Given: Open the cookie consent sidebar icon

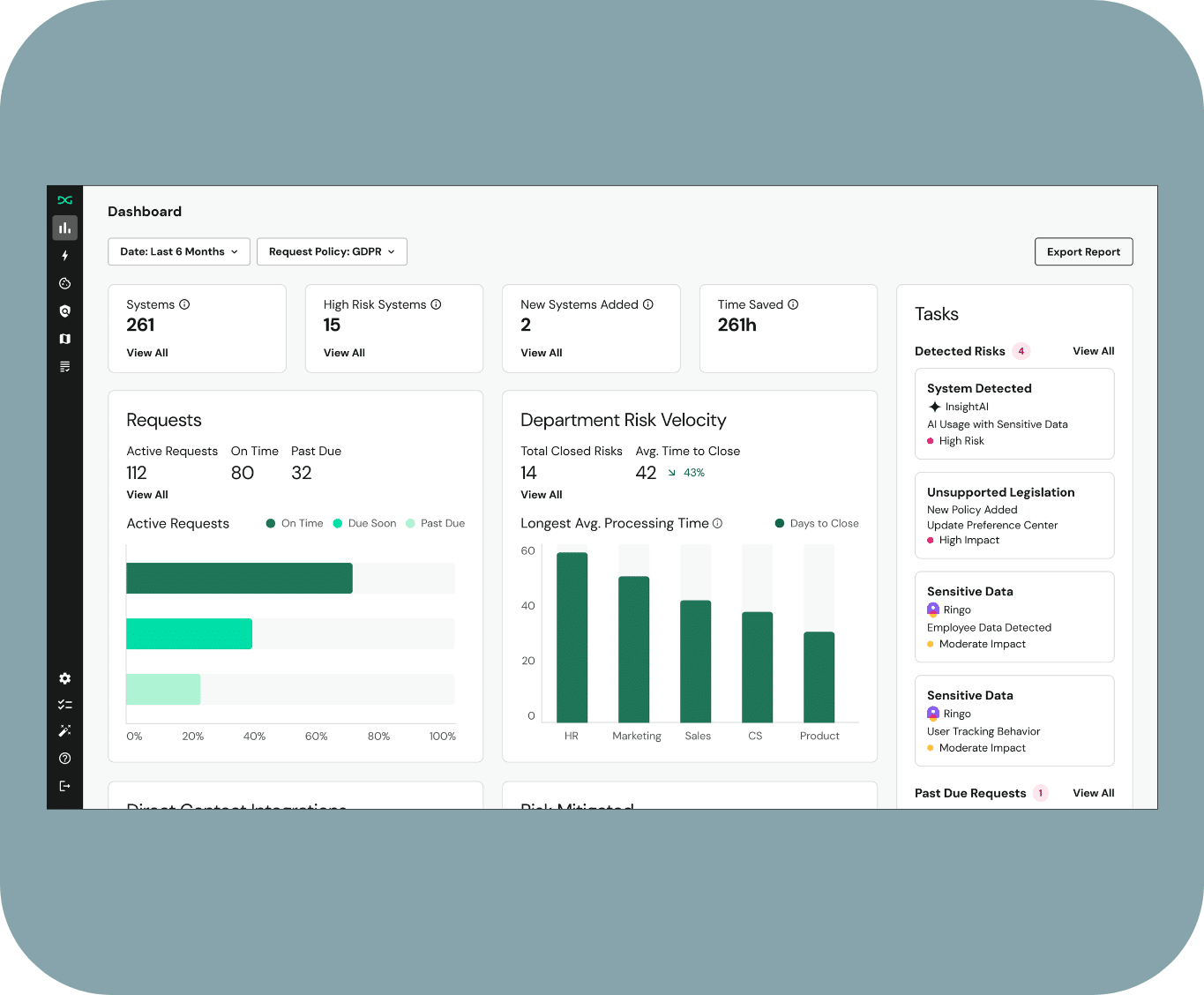Looking at the screenshot, I should (64, 283).
